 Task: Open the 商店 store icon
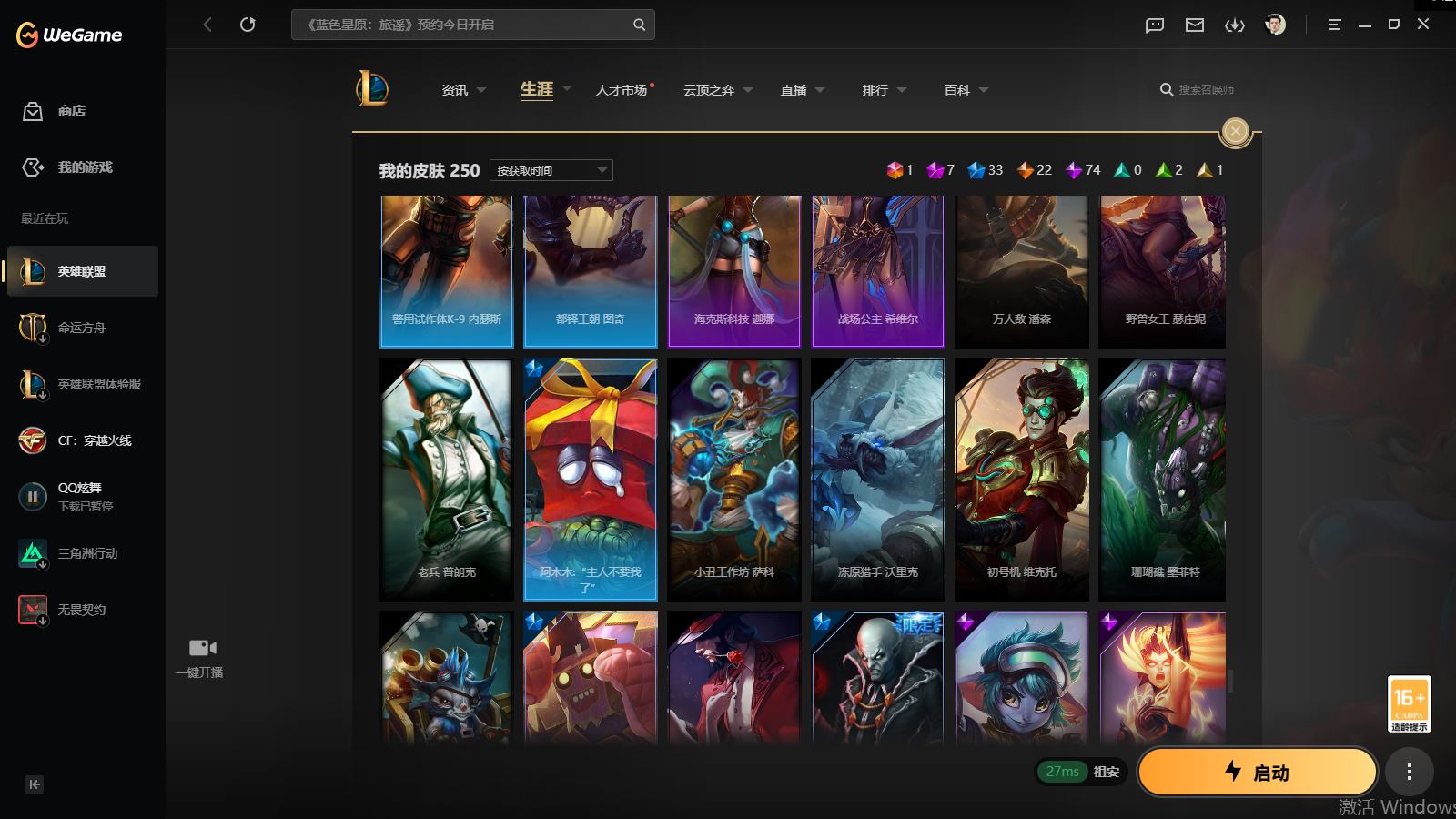tap(33, 111)
